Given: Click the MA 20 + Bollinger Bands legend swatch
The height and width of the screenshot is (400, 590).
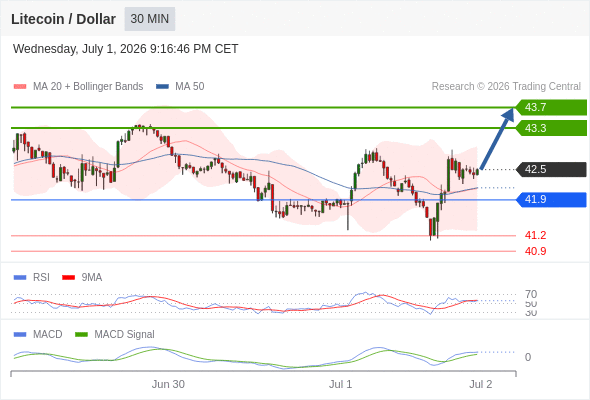Looking at the screenshot, I should pyautogui.click(x=20, y=87).
